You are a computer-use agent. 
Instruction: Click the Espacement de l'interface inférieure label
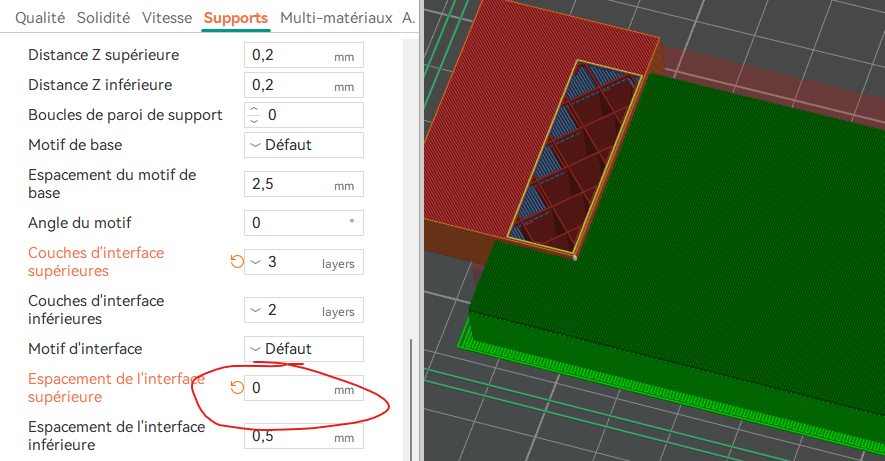117,436
